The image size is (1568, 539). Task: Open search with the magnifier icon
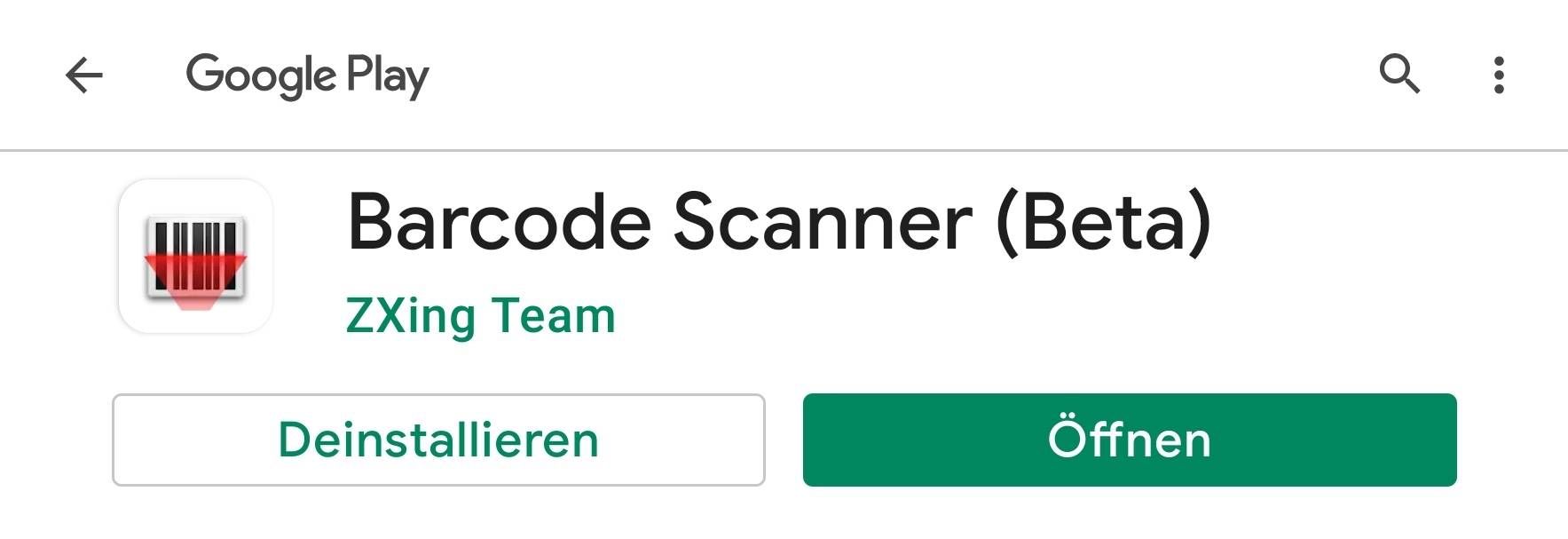pos(1399,74)
